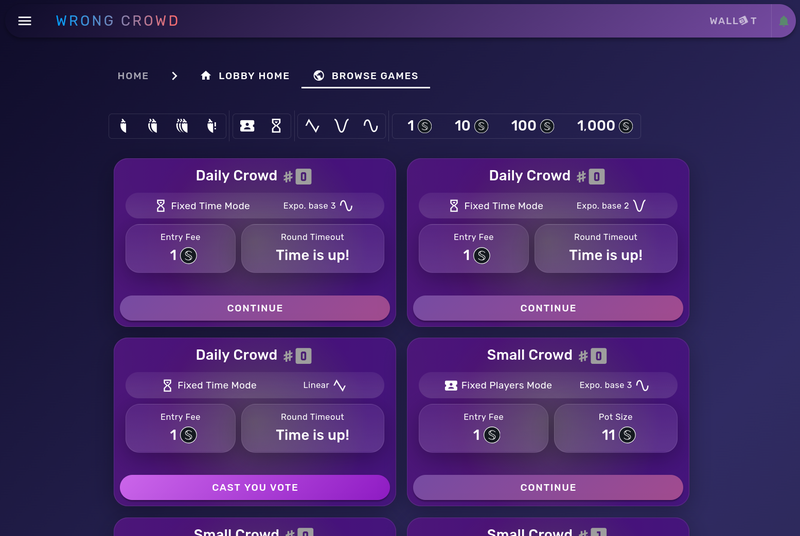Filter by single chili pepper spiciness

click(x=123, y=126)
